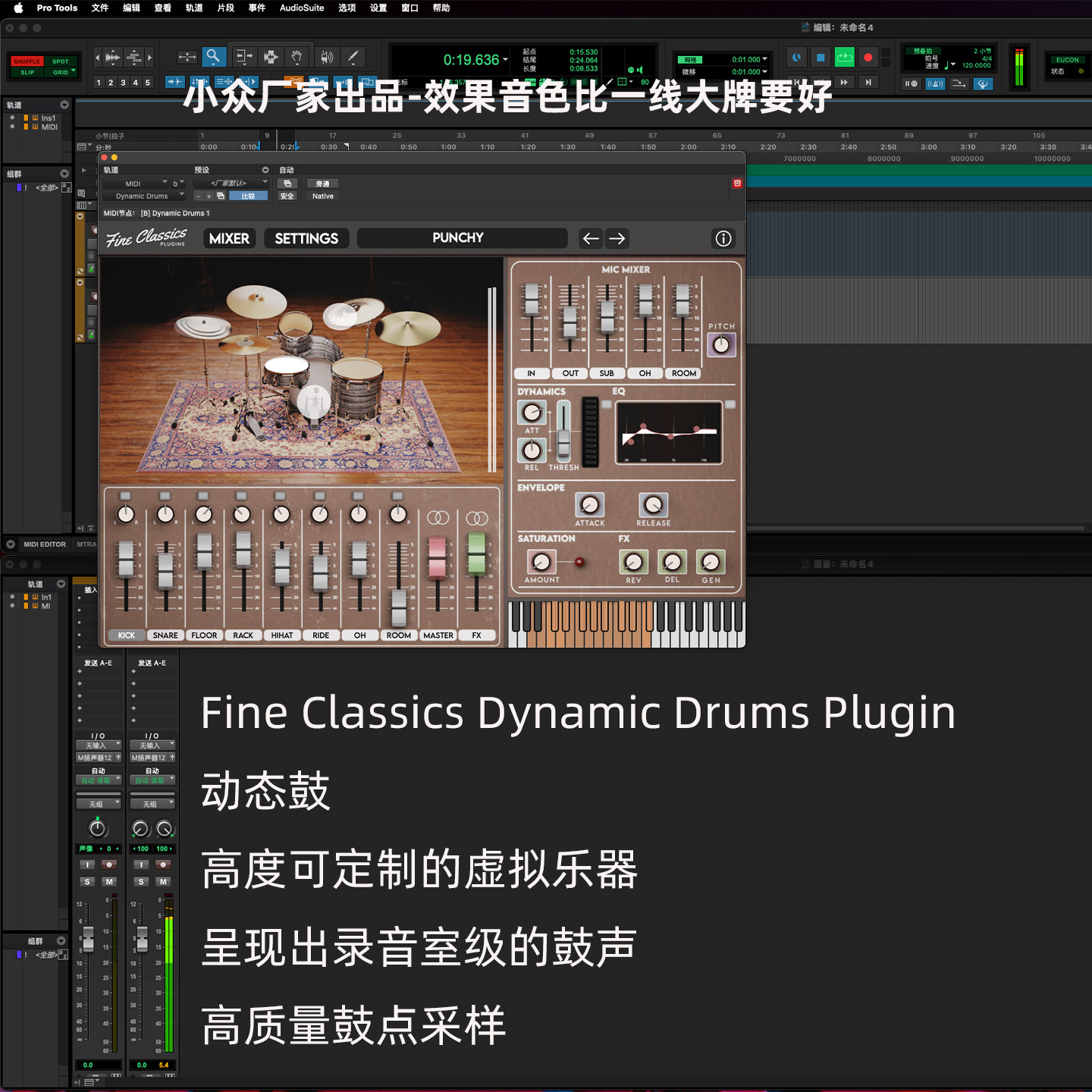The width and height of the screenshot is (1092, 1092).
Task: Click the ROOM button in Mic Mixer
Action: click(x=684, y=373)
